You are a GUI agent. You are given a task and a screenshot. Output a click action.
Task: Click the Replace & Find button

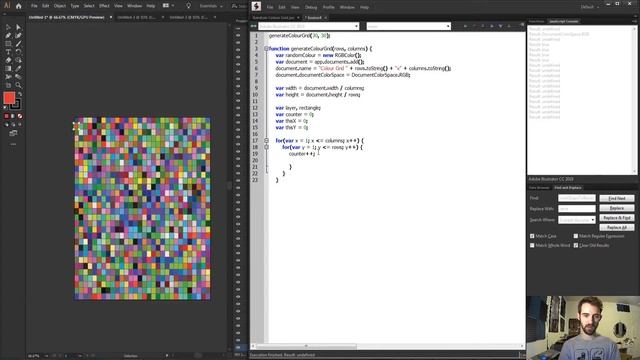pos(617,218)
